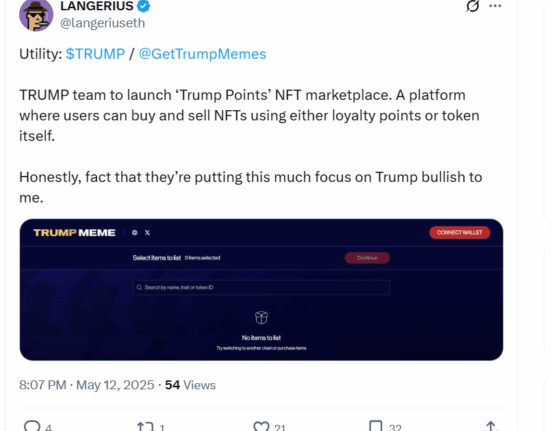Click the 54 Views count

point(190,385)
